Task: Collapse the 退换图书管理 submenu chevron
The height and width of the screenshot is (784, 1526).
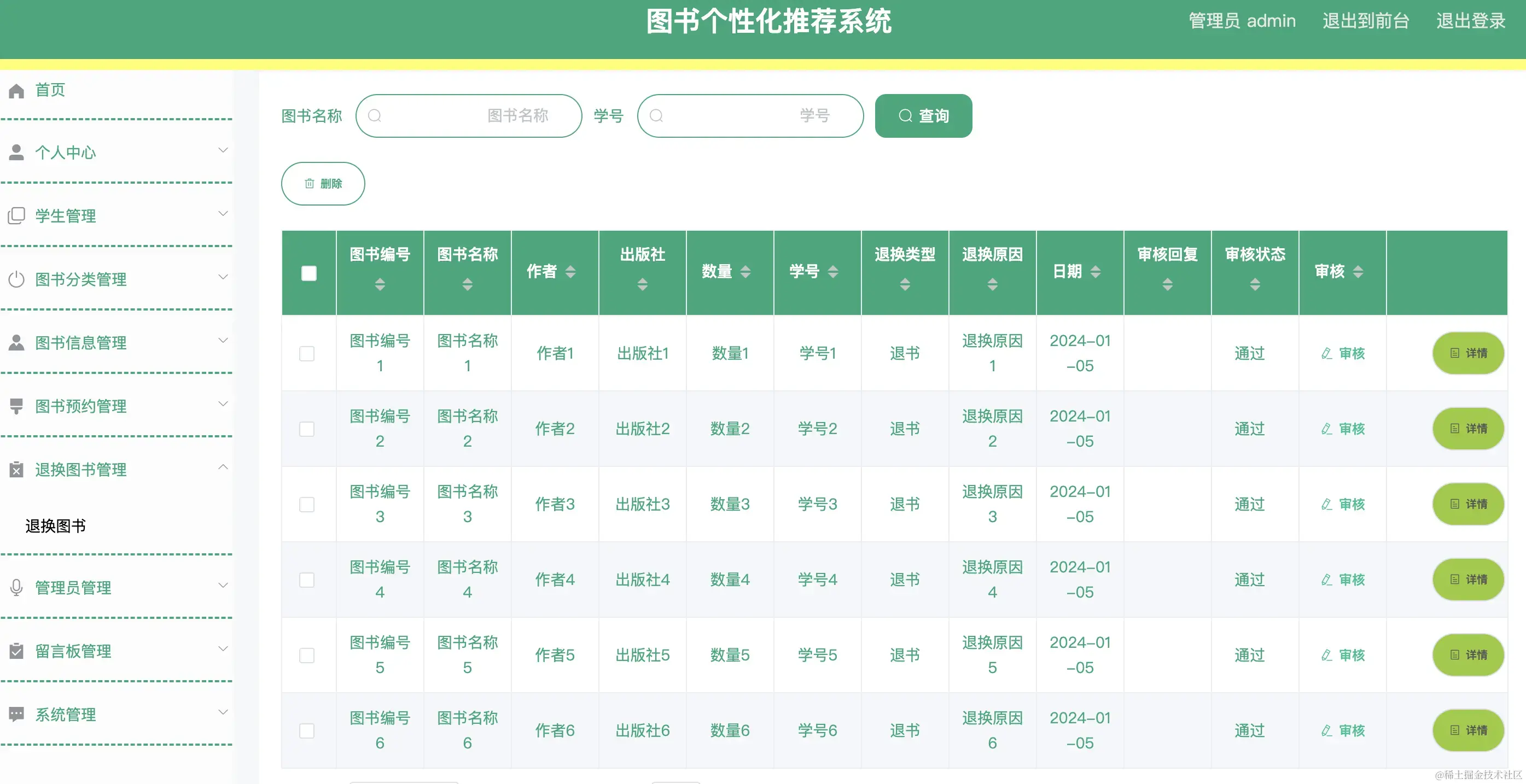Action: pyautogui.click(x=223, y=466)
